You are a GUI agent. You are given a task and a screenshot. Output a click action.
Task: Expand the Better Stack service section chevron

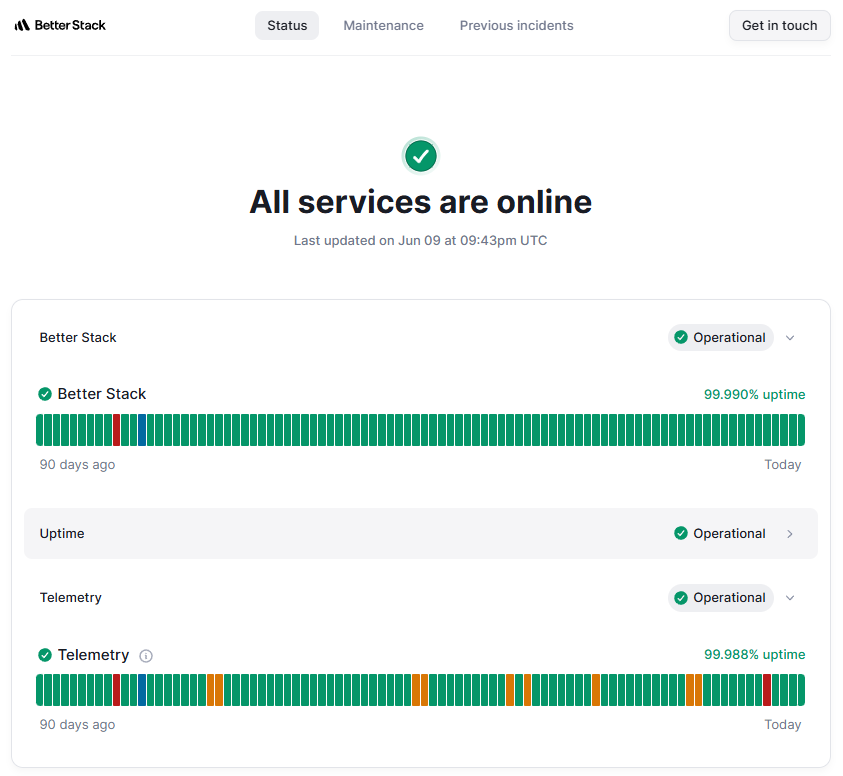click(790, 337)
